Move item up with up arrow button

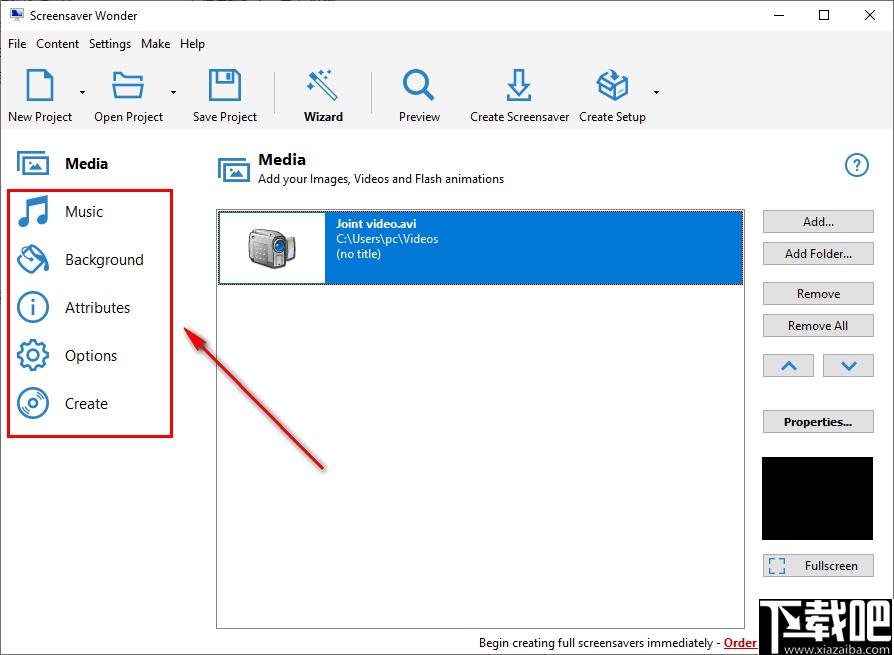(789, 366)
